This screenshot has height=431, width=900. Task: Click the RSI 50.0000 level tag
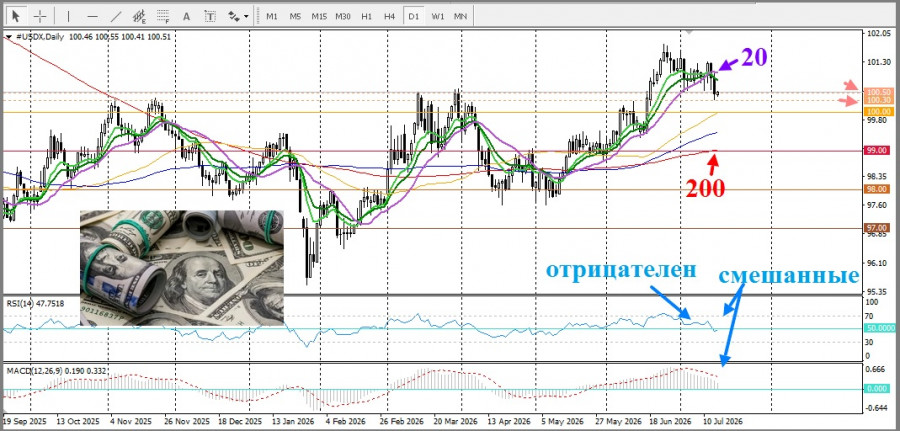(879, 328)
